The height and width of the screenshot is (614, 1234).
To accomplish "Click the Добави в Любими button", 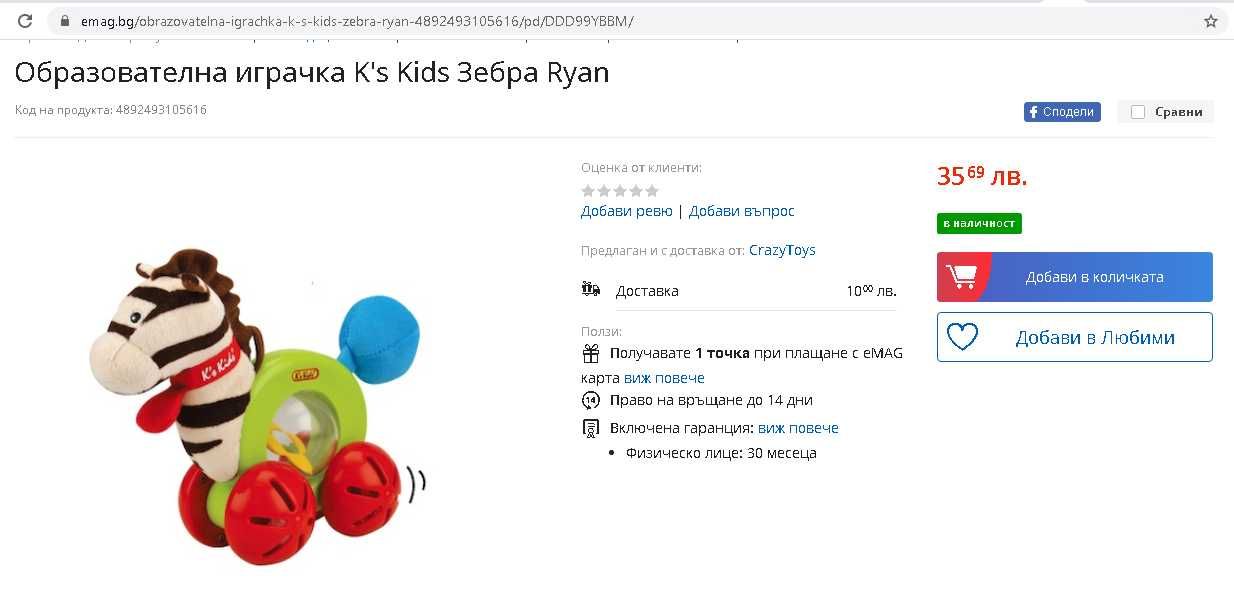I will [x=1075, y=337].
